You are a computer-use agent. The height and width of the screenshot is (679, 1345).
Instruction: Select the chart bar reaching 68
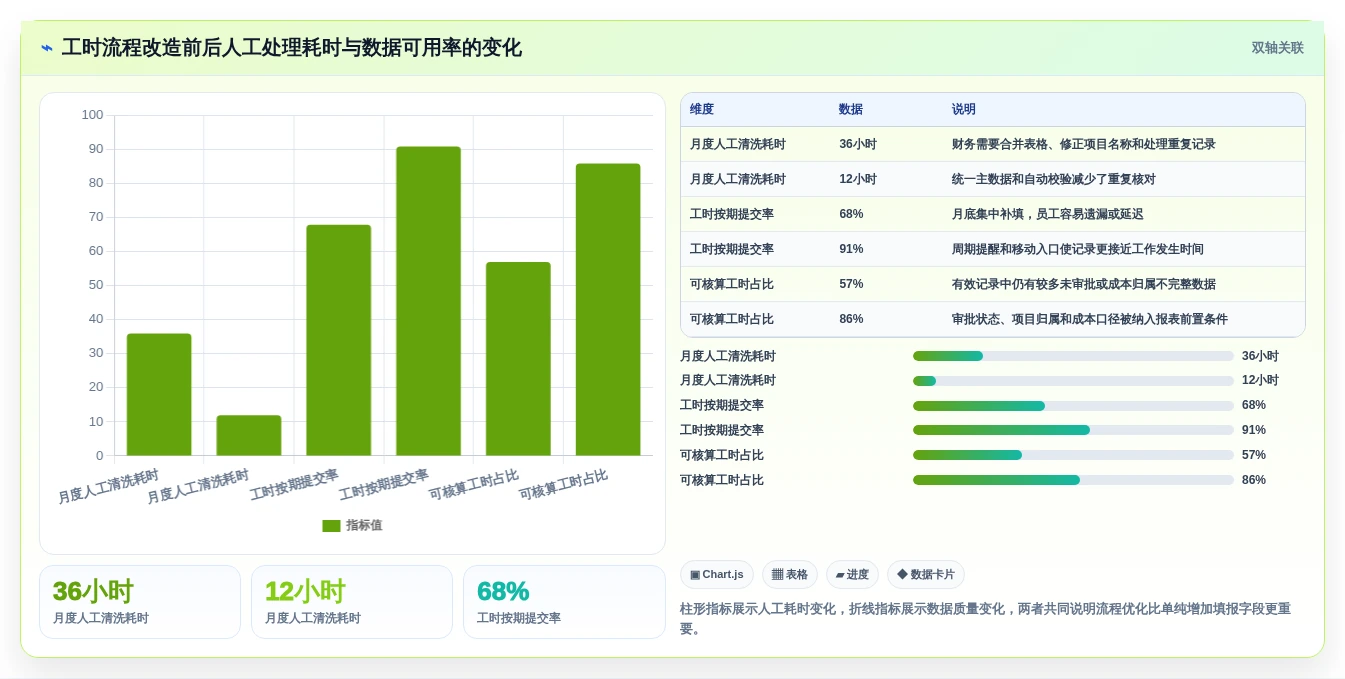[339, 340]
